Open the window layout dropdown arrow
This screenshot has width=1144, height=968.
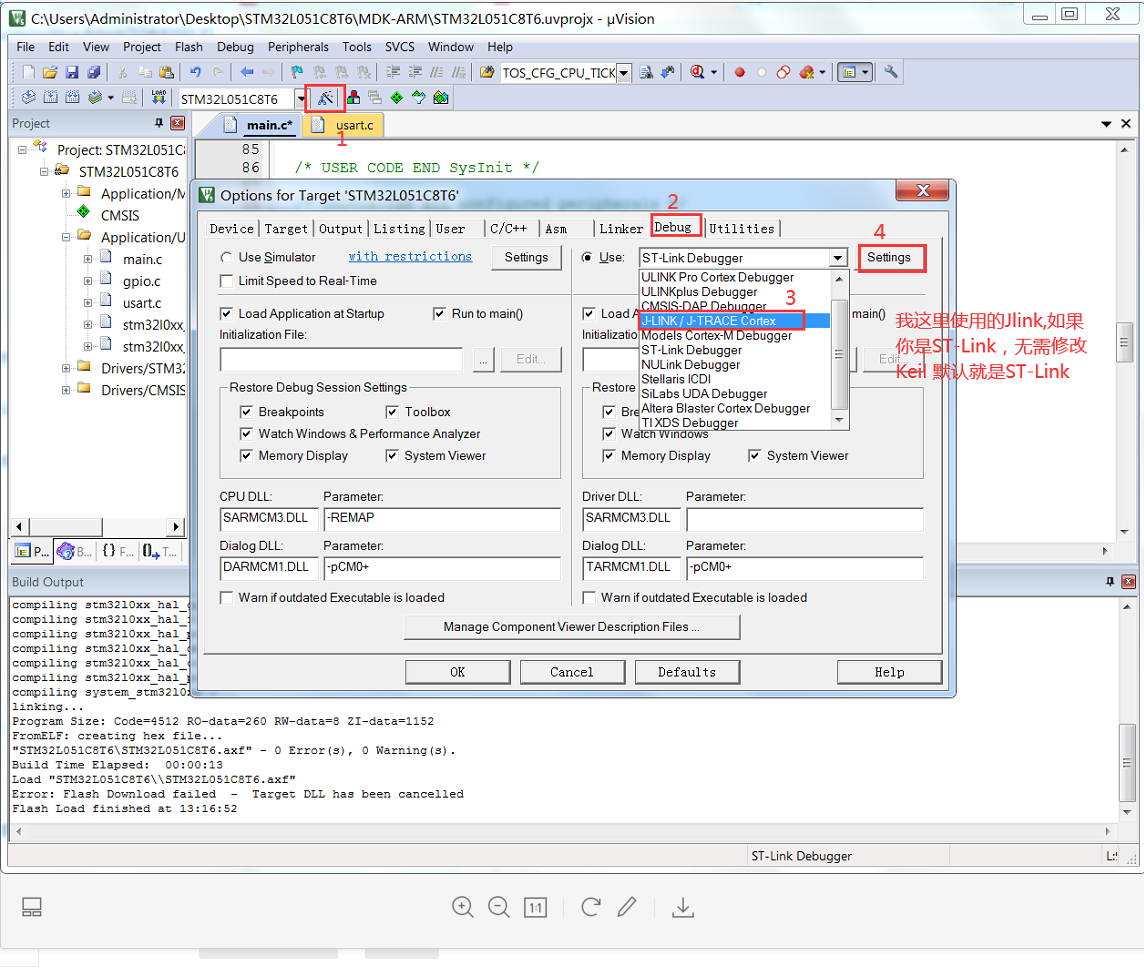tap(865, 72)
